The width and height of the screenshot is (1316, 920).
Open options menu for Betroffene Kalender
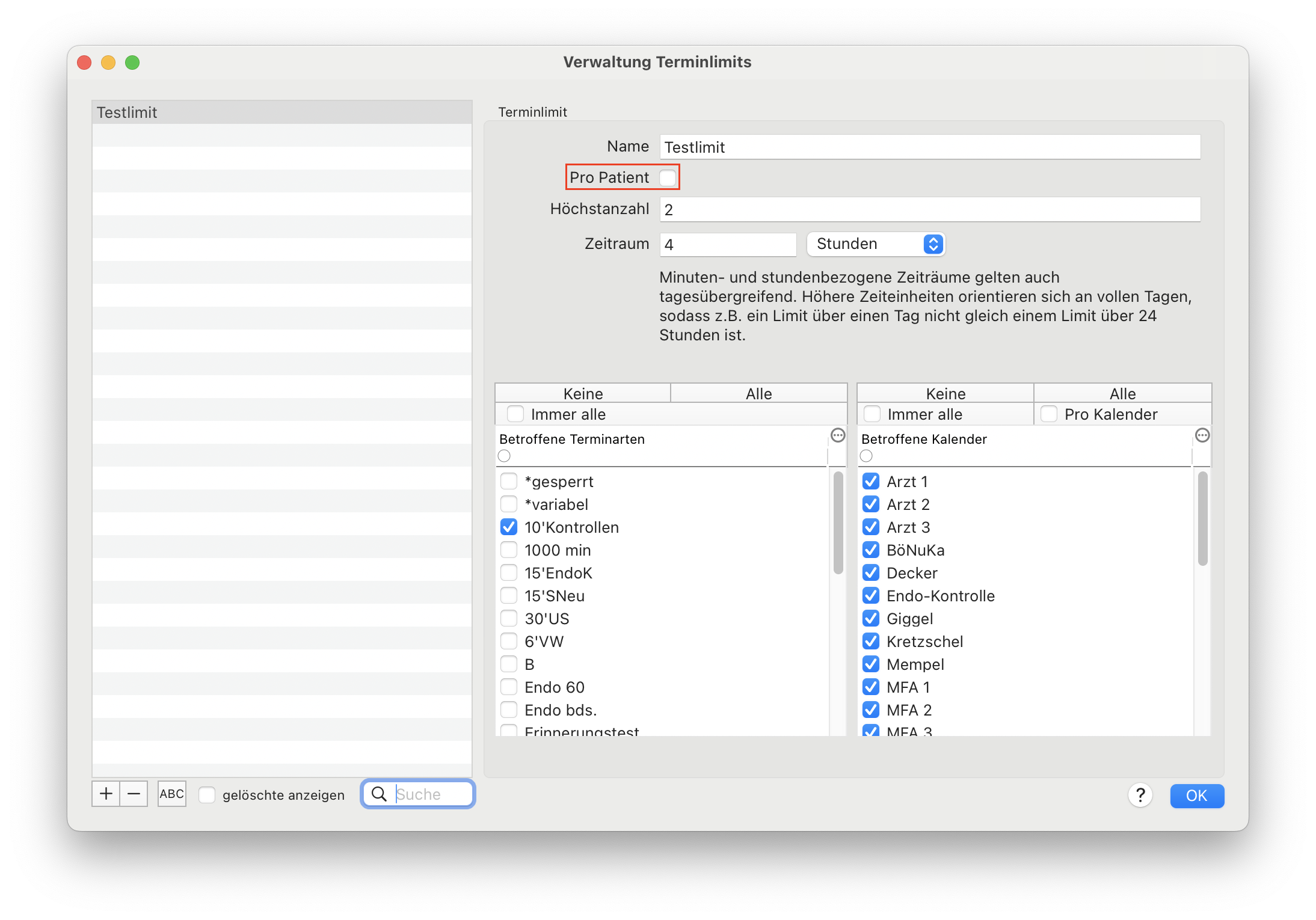pos(1202,435)
